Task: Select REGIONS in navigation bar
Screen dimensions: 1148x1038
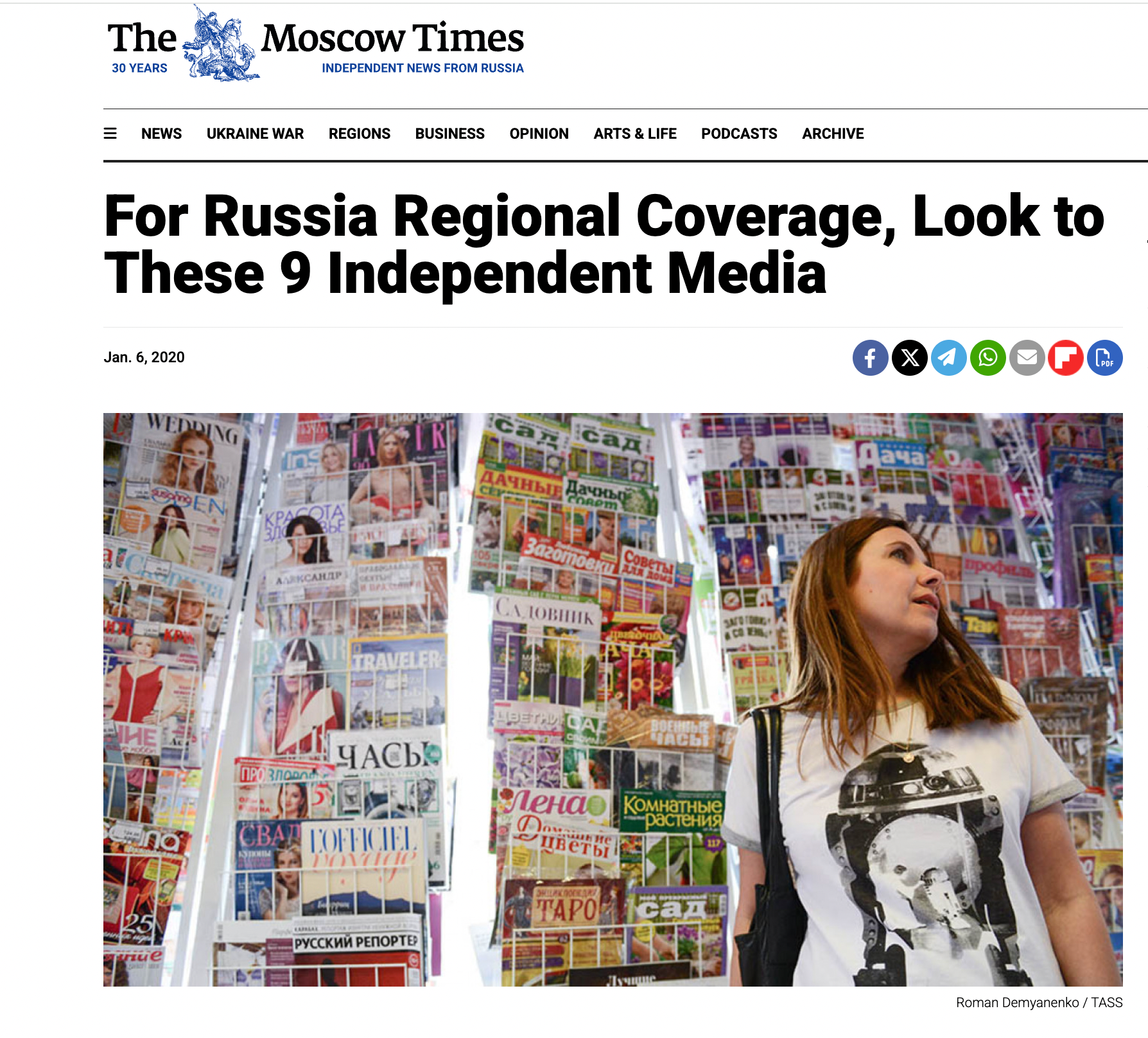Action: pyautogui.click(x=360, y=134)
